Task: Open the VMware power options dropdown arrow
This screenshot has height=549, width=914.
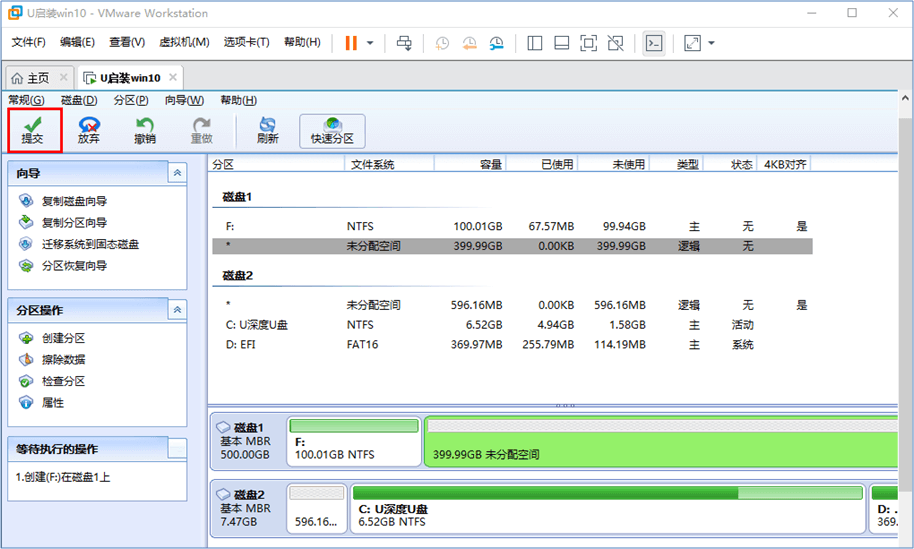Action: [370, 43]
